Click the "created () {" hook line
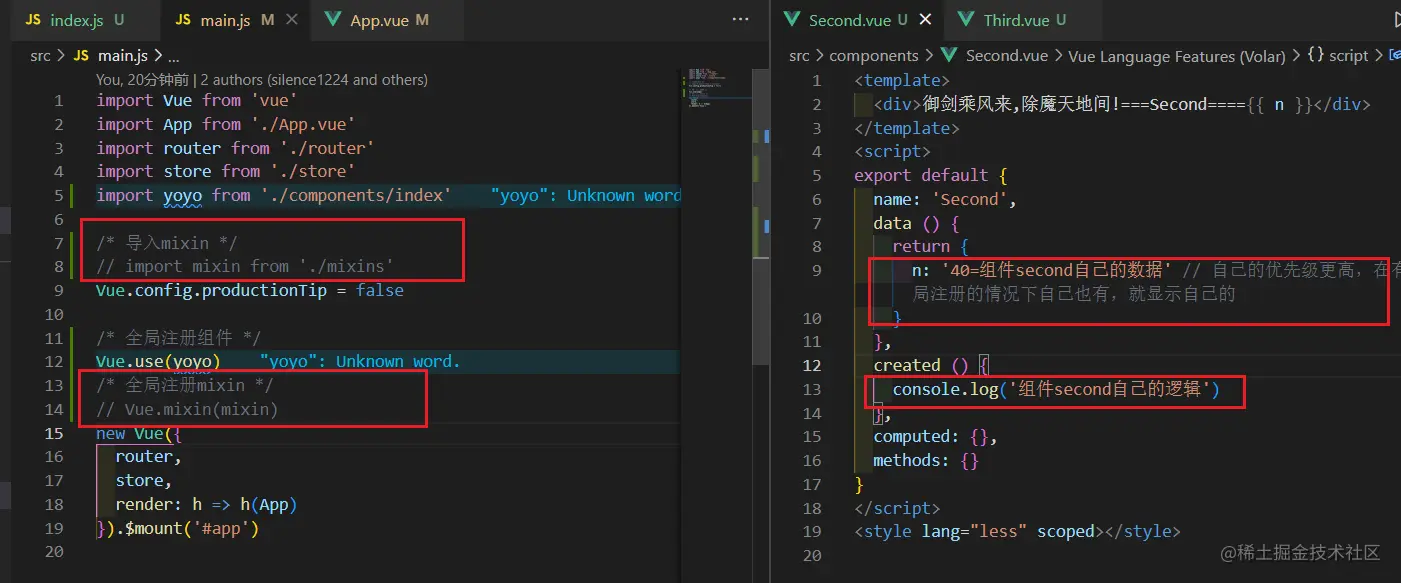The width and height of the screenshot is (1401, 583). 931,365
